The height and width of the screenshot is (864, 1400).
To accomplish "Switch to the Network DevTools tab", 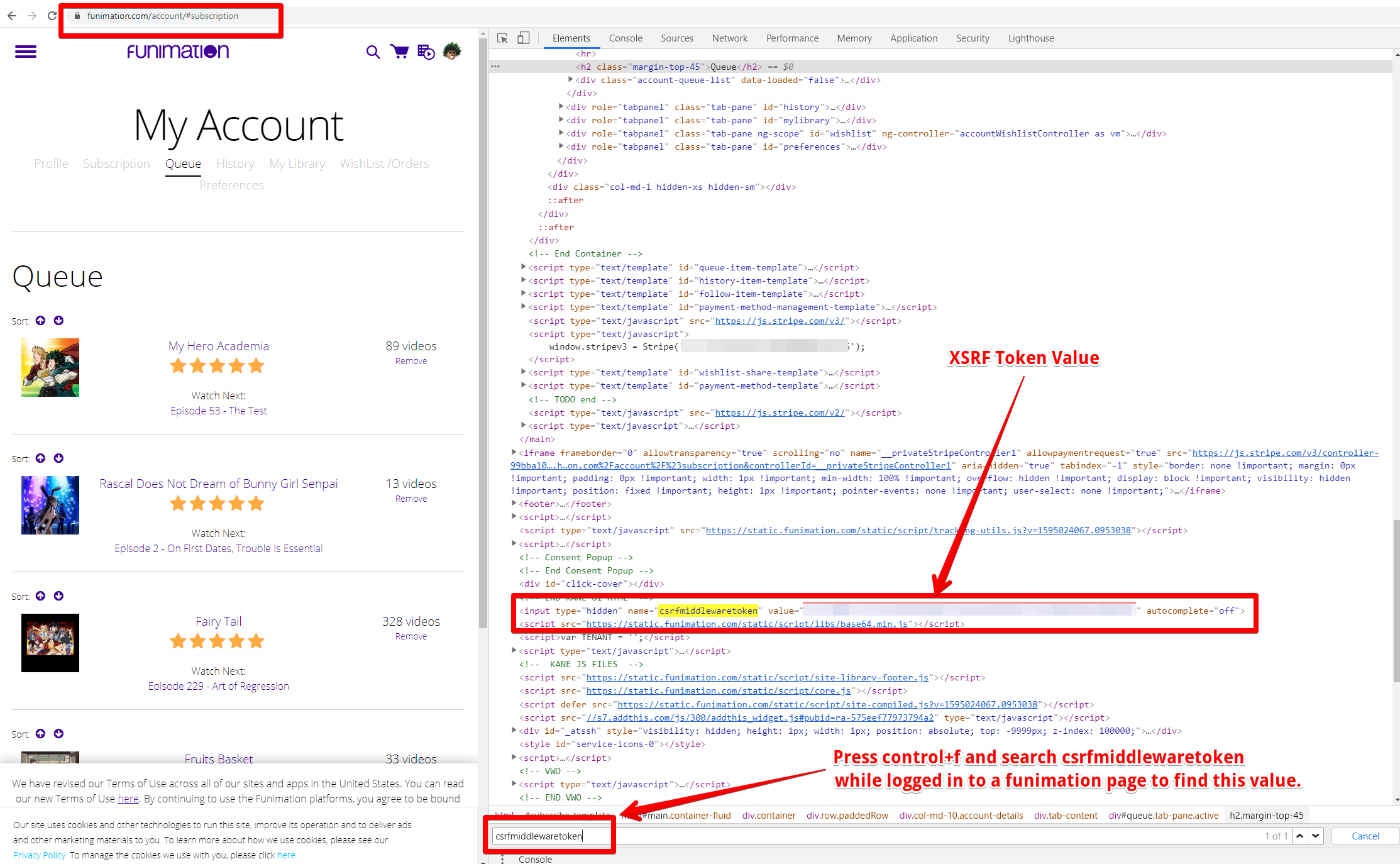I will coord(729,38).
